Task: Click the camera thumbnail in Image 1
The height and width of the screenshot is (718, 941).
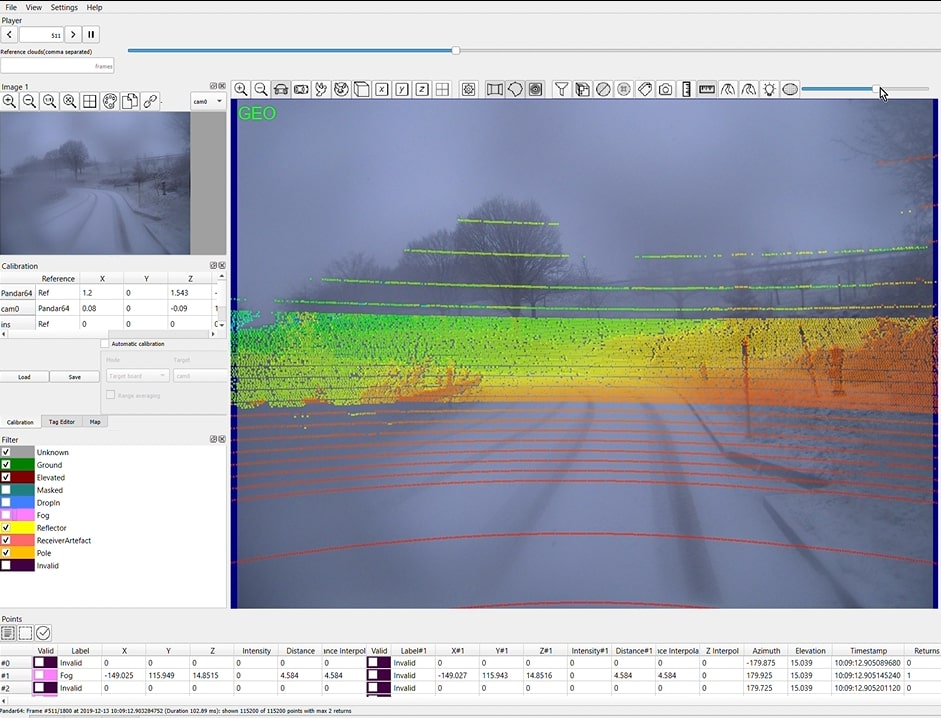Action: [x=95, y=183]
